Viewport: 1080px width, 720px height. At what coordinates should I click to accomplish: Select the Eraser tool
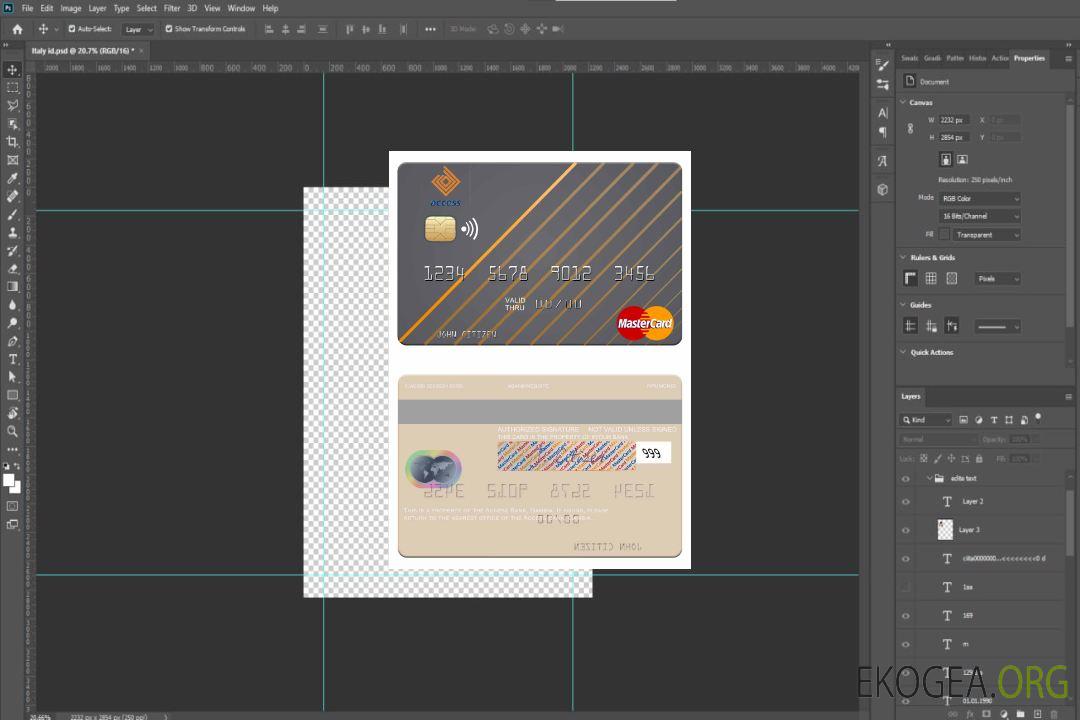12,269
